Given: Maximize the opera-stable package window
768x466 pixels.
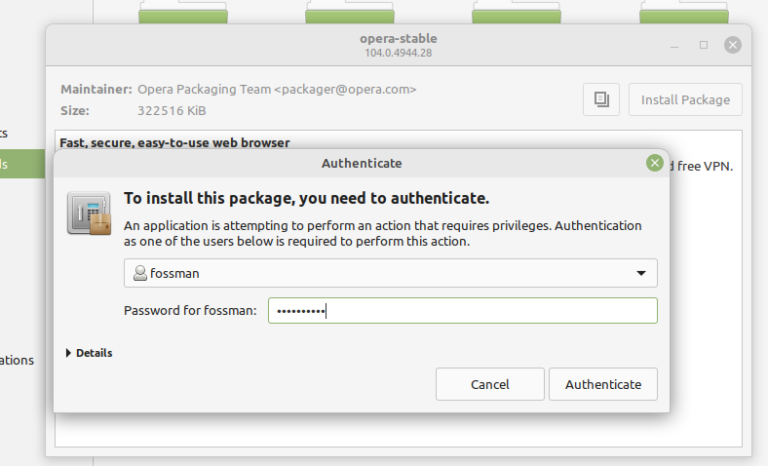Looking at the screenshot, I should click(703, 45).
